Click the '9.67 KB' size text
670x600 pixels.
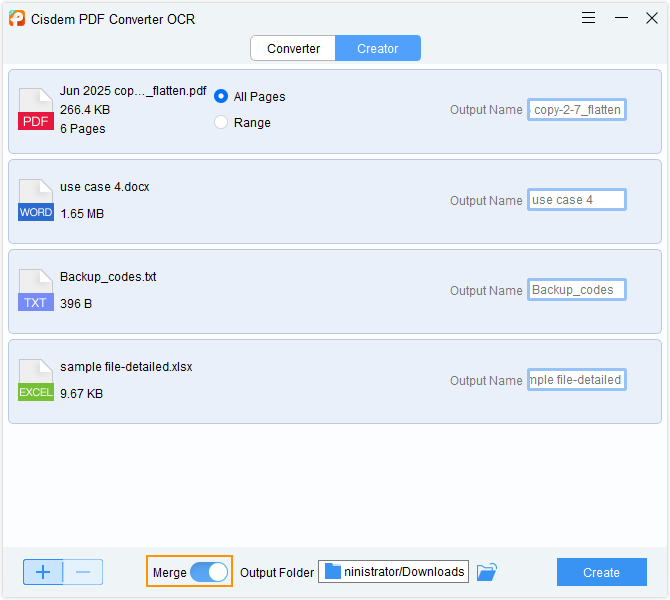[82, 394]
